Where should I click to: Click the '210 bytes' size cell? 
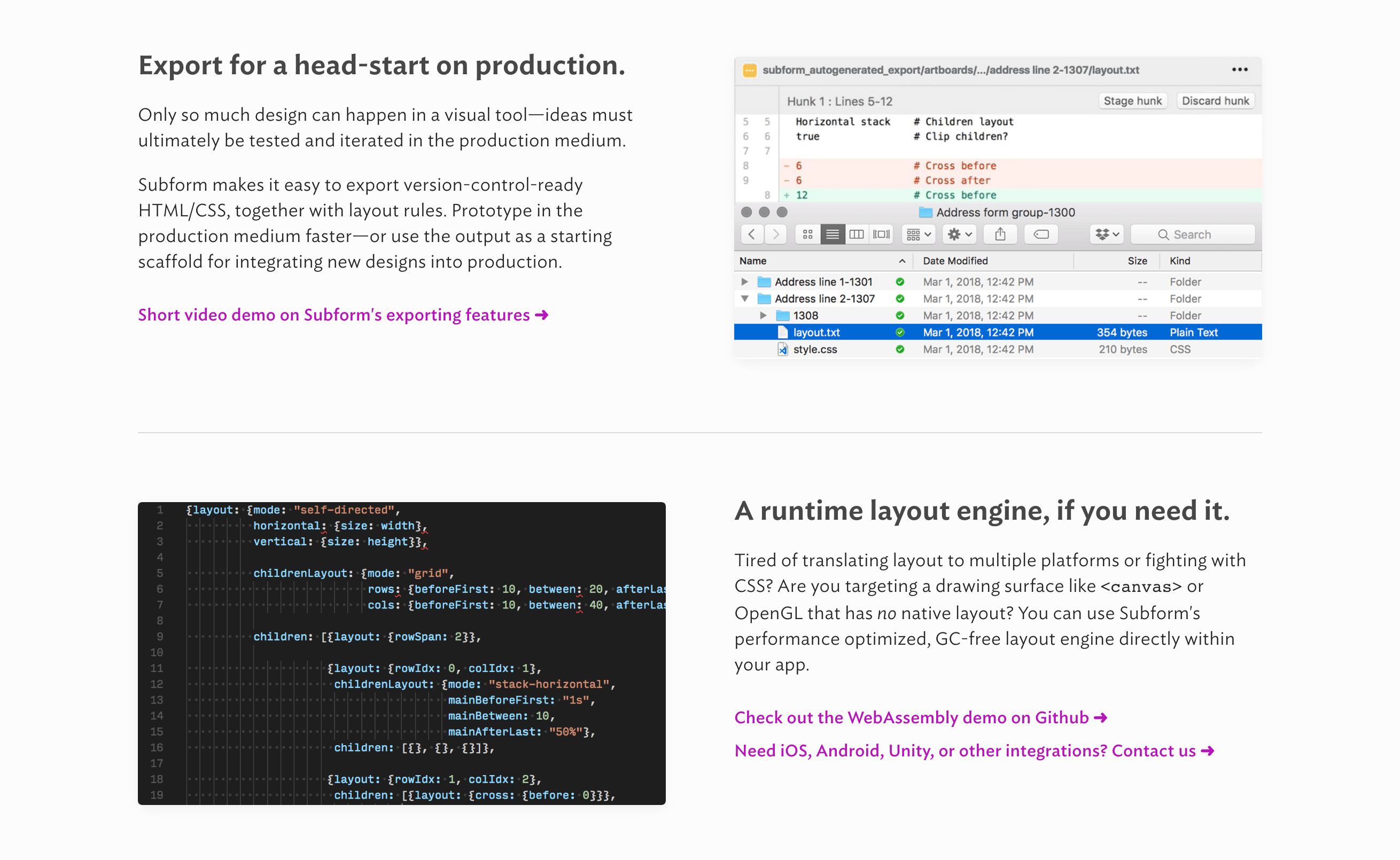coord(1122,349)
